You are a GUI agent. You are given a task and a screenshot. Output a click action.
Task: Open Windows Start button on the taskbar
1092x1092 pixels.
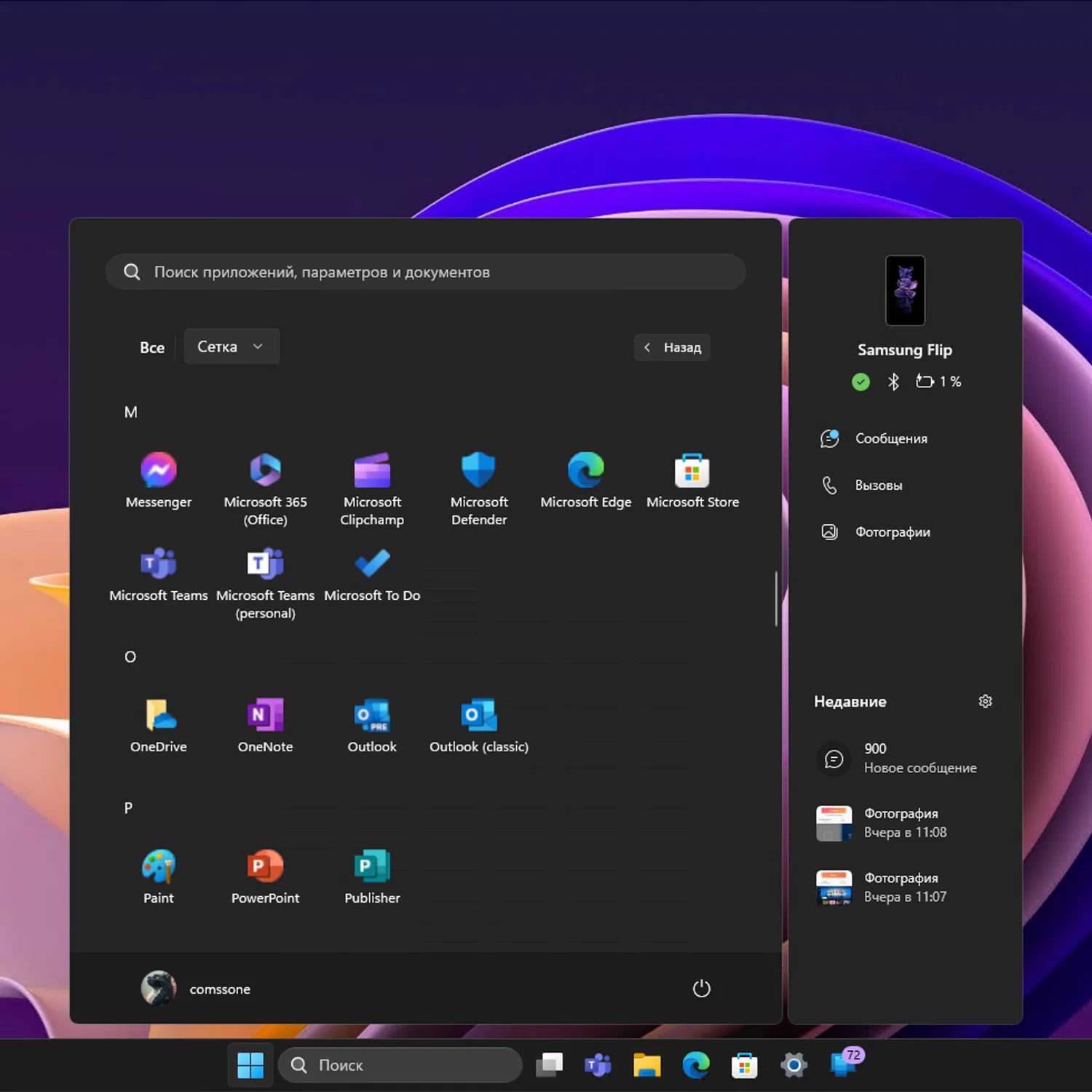(250, 1065)
